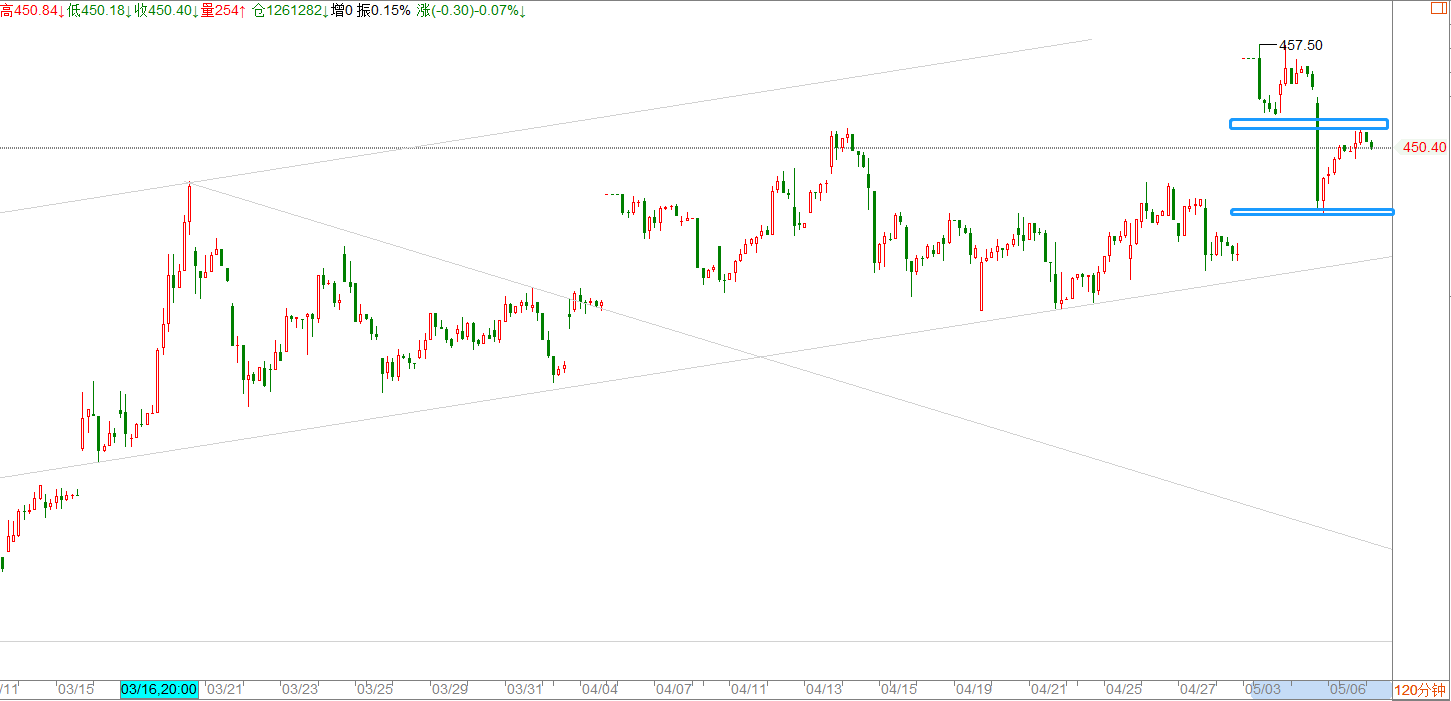Click the 03/31 date on time axis

pyautogui.click(x=525, y=690)
